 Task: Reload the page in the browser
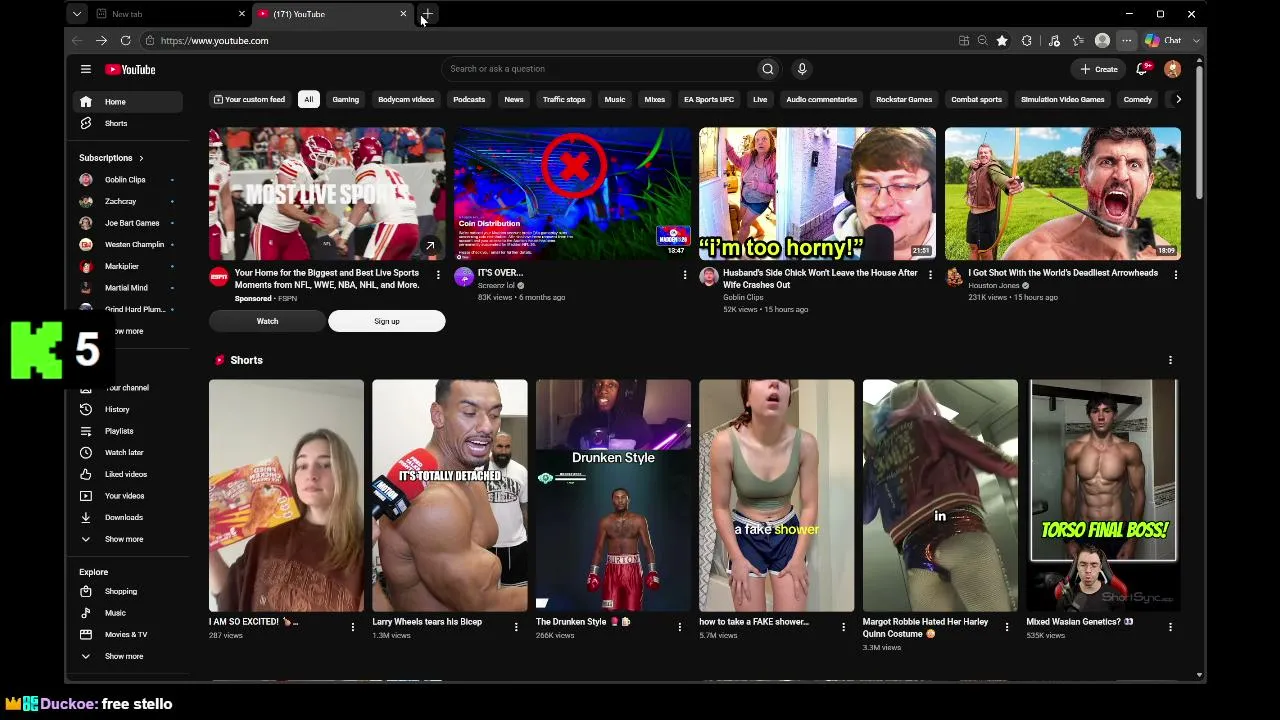[125, 41]
